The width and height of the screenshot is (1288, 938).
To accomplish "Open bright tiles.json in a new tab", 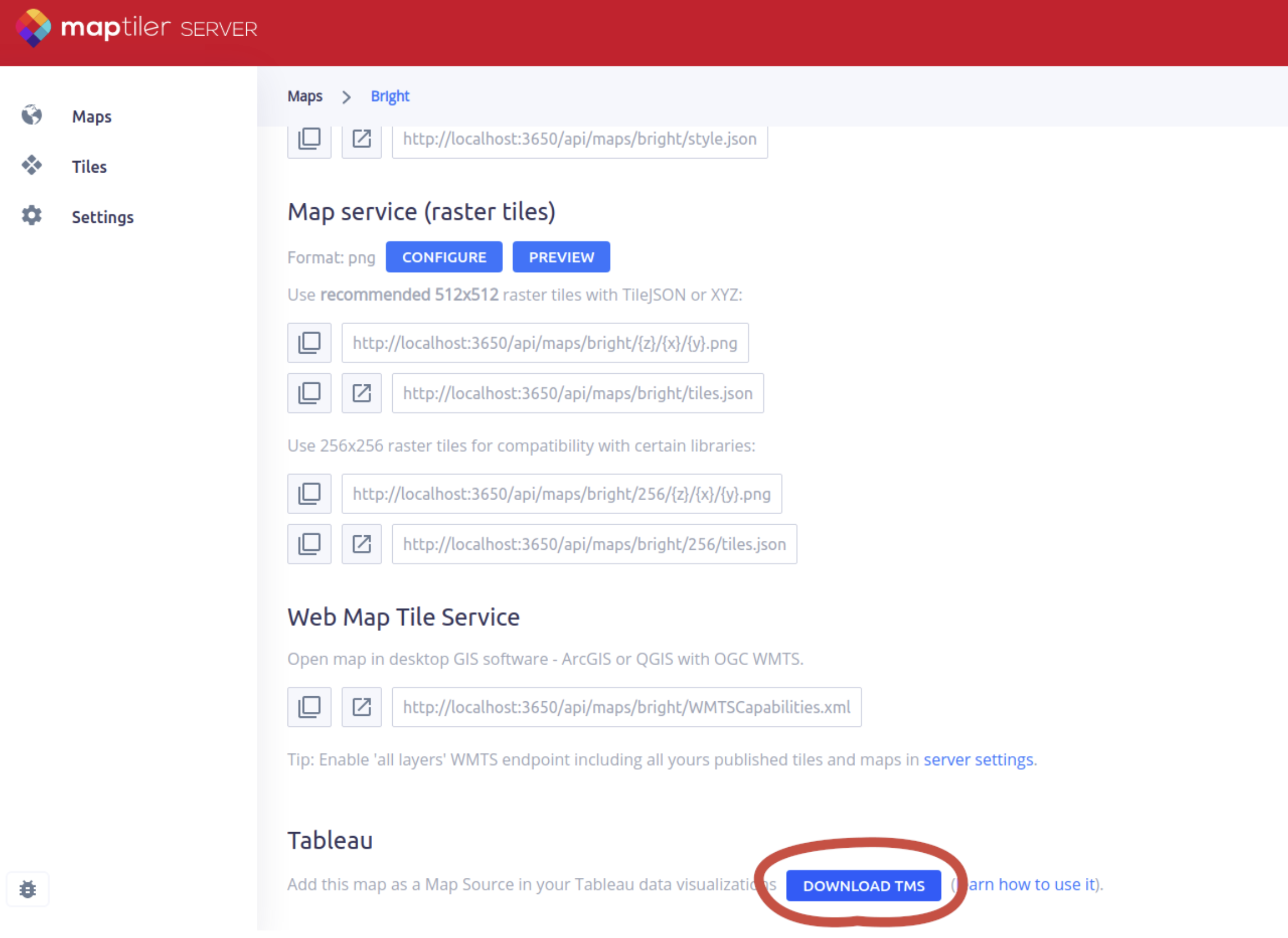I will pos(361,393).
